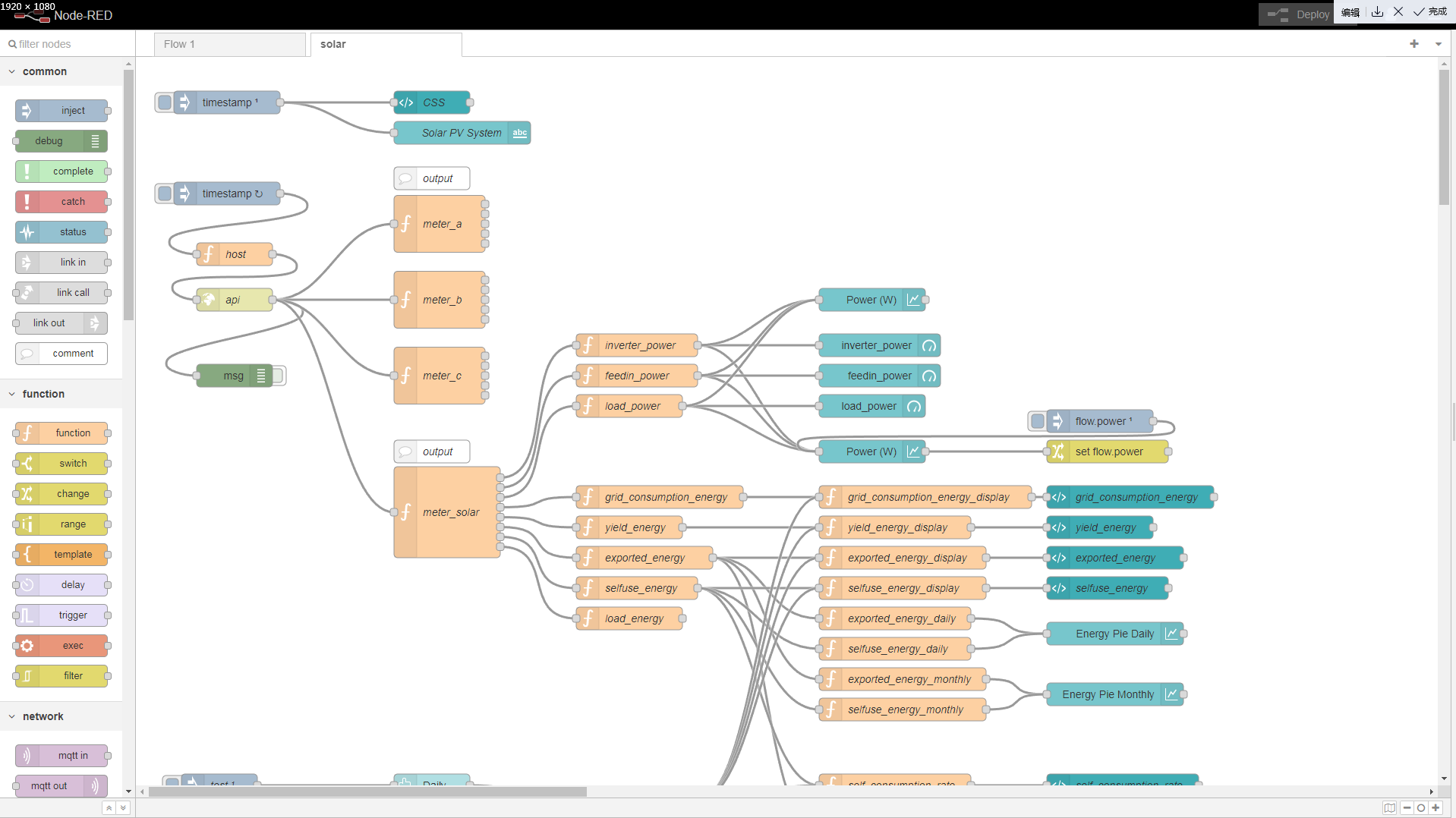Toggle the navigator map view icon

(x=1389, y=808)
